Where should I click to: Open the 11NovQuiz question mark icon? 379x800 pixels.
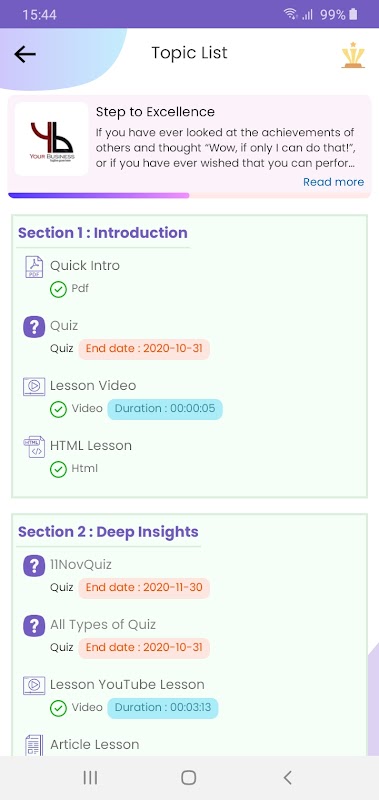point(34,565)
